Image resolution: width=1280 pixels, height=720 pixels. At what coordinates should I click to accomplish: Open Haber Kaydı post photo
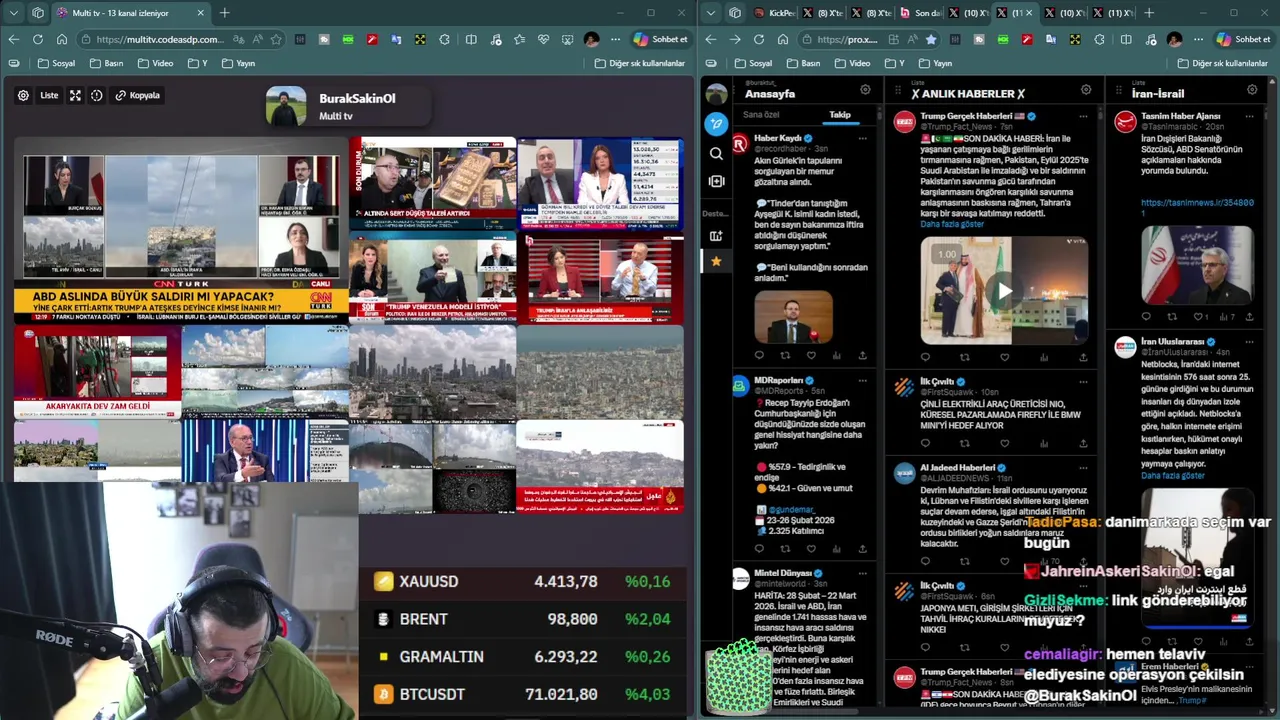tap(793, 316)
